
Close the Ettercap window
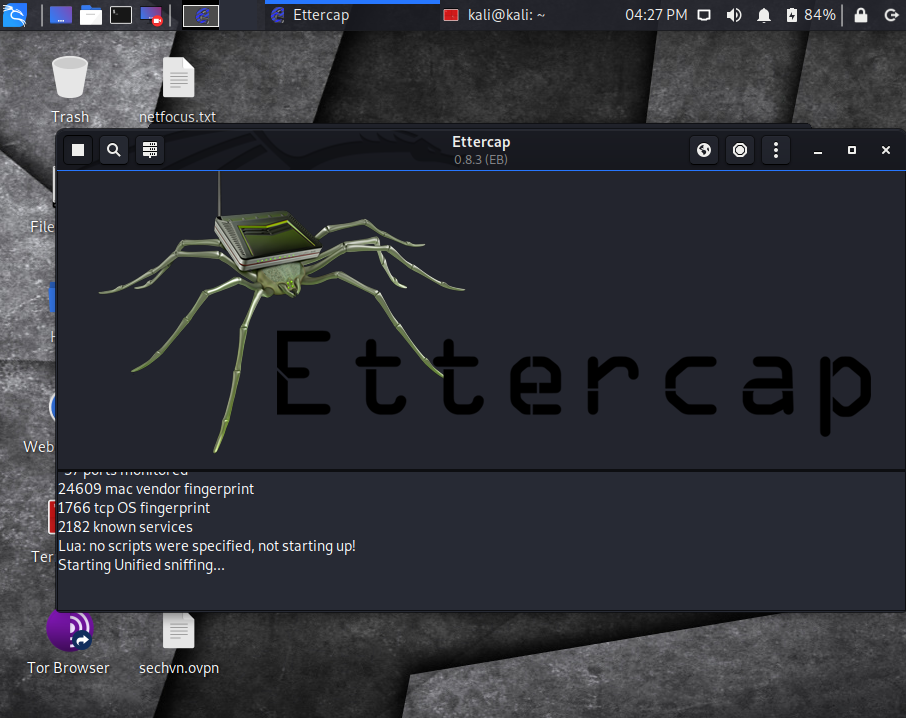[886, 150]
